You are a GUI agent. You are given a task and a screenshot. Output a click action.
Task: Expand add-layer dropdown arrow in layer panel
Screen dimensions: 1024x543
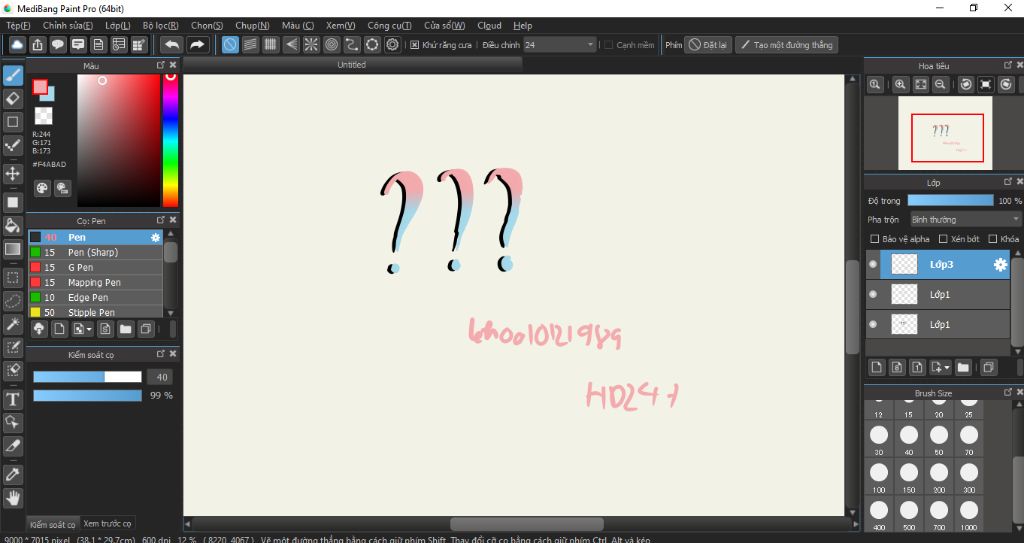click(947, 368)
